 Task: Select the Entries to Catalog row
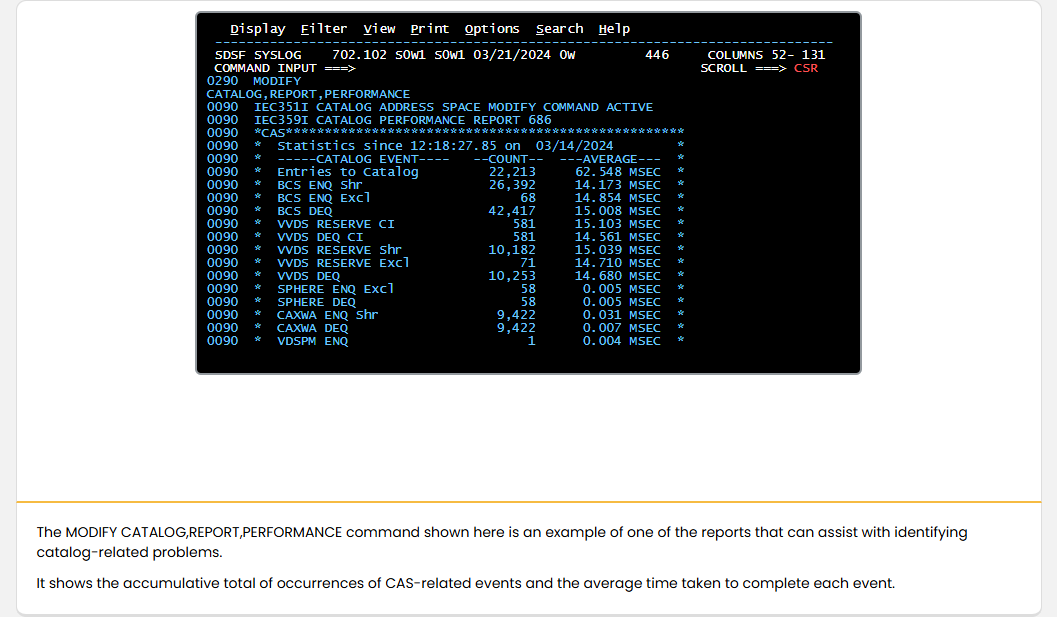point(445,172)
